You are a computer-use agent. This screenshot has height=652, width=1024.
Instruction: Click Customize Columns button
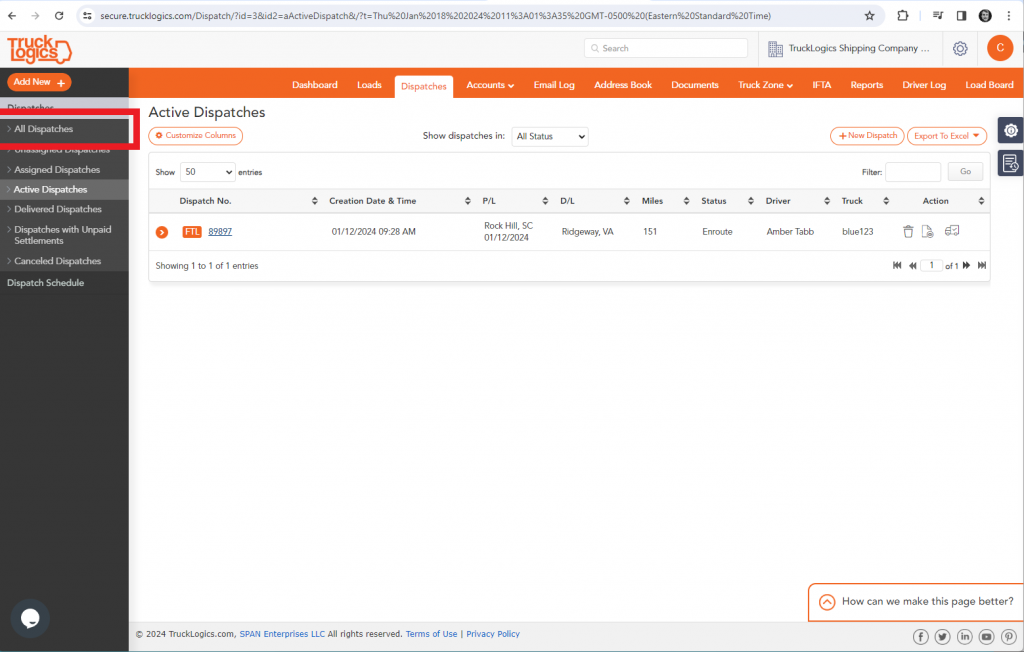[195, 135]
